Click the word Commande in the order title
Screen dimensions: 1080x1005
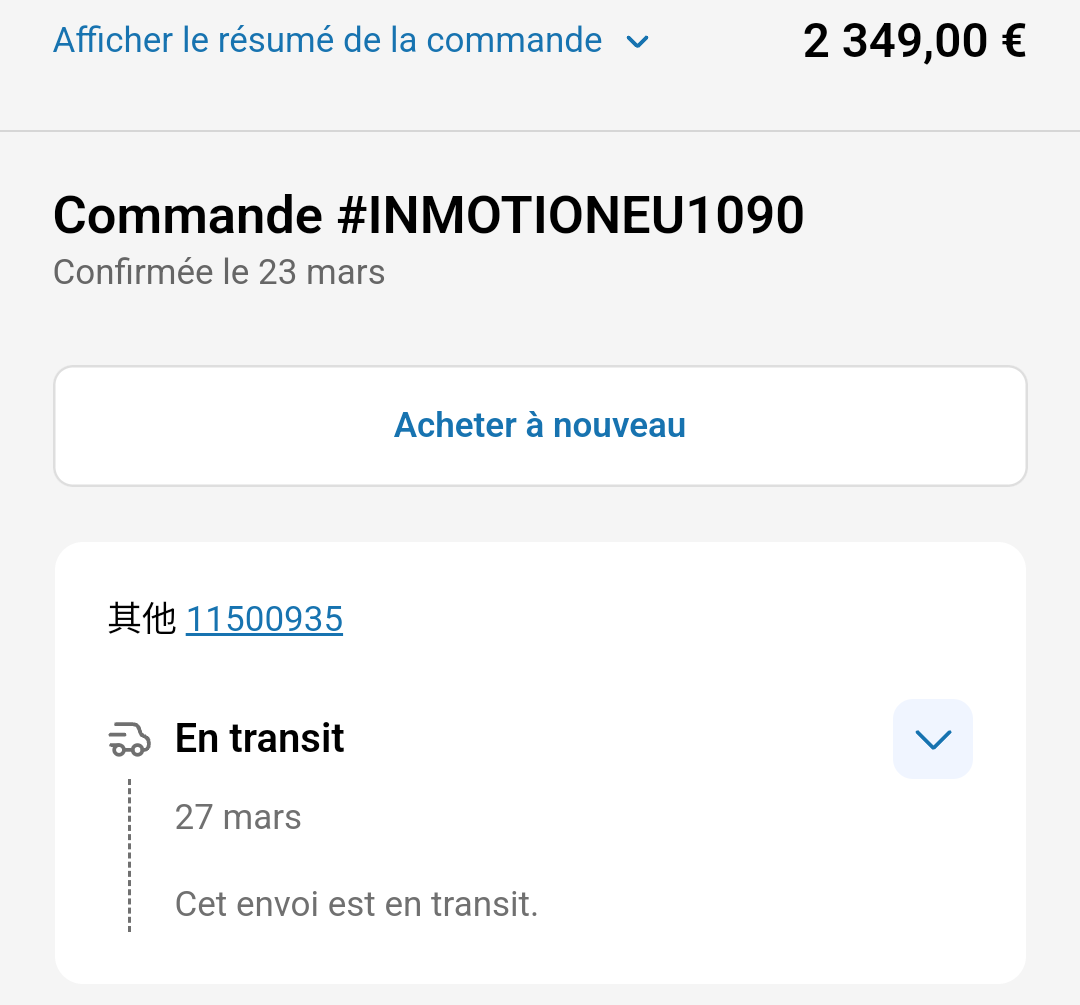click(x=188, y=215)
